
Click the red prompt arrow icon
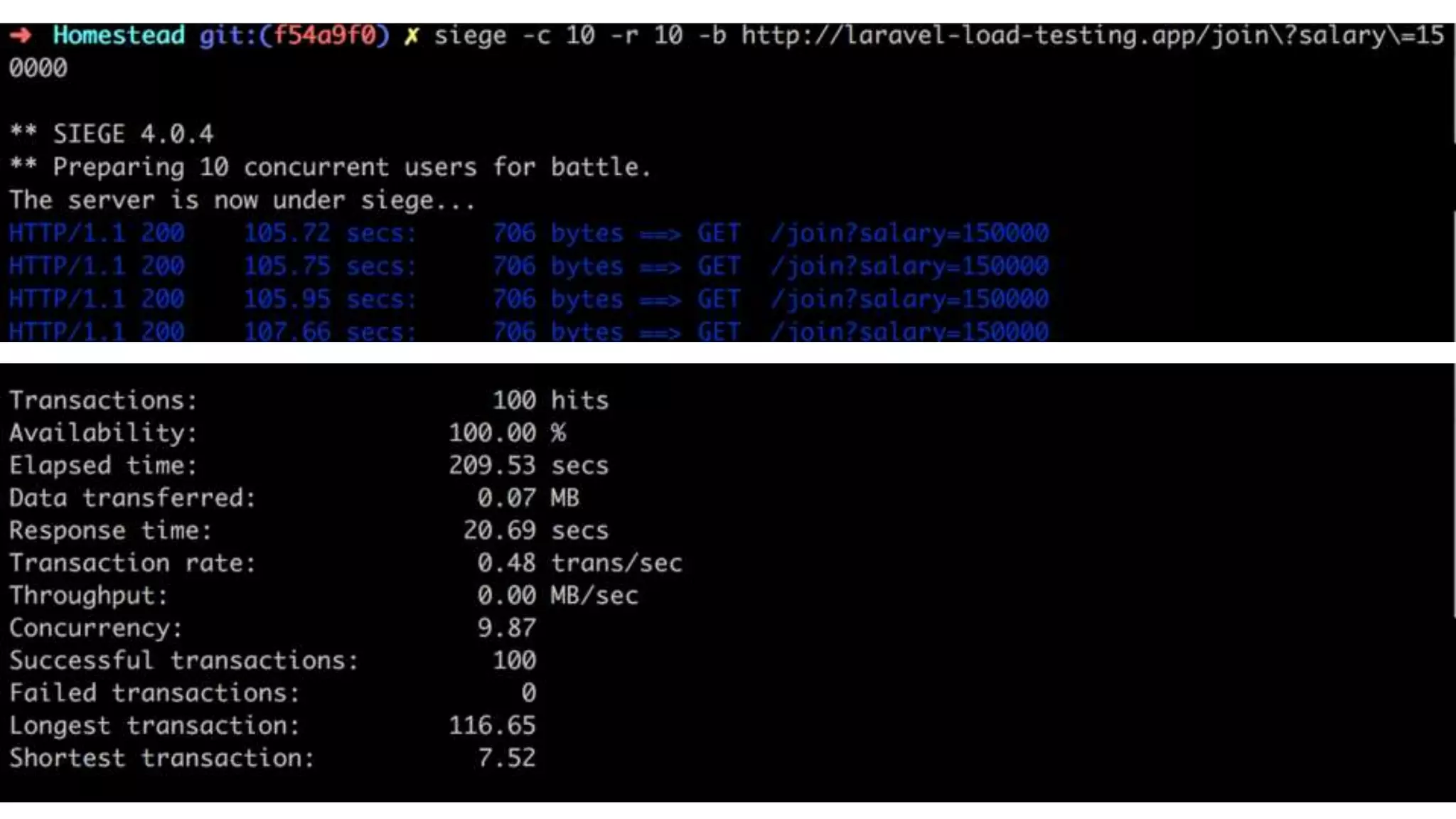pyautogui.click(x=21, y=36)
